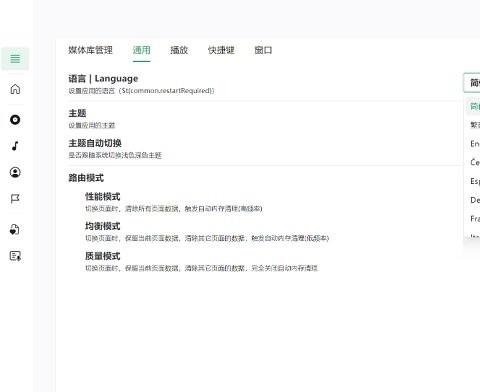Choose the De… German language option
The height and width of the screenshot is (392, 480).
(x=475, y=200)
